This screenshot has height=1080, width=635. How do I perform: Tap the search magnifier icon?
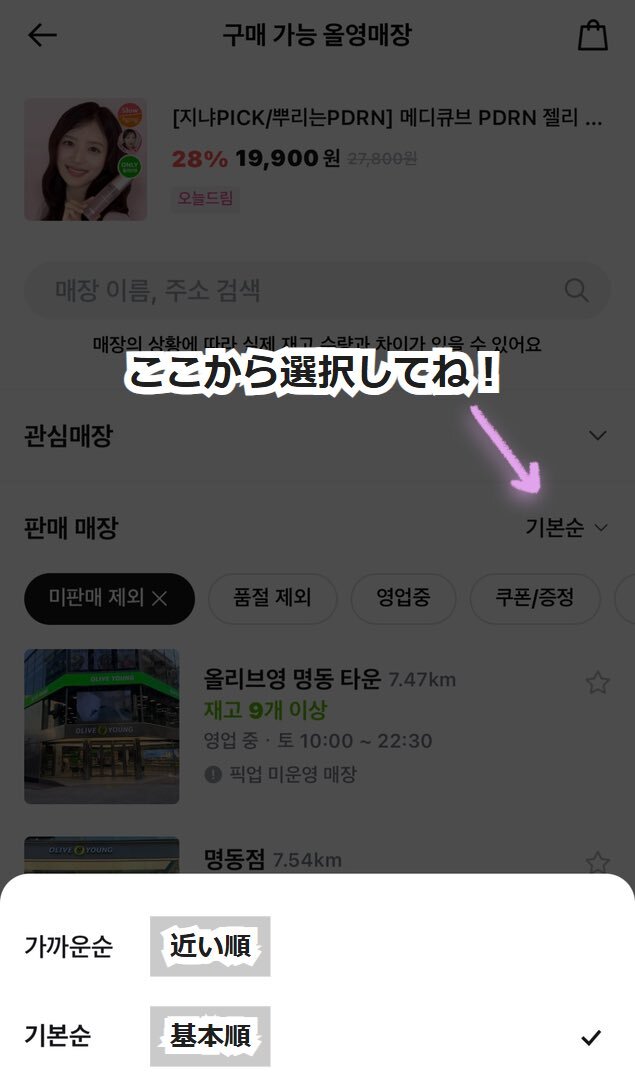[576, 290]
